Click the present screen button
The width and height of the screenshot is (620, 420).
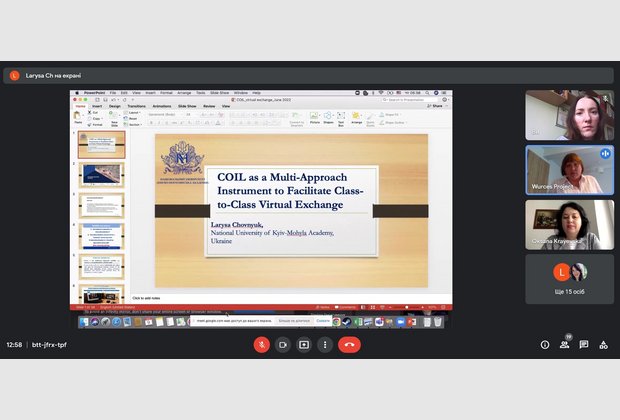[x=304, y=345]
